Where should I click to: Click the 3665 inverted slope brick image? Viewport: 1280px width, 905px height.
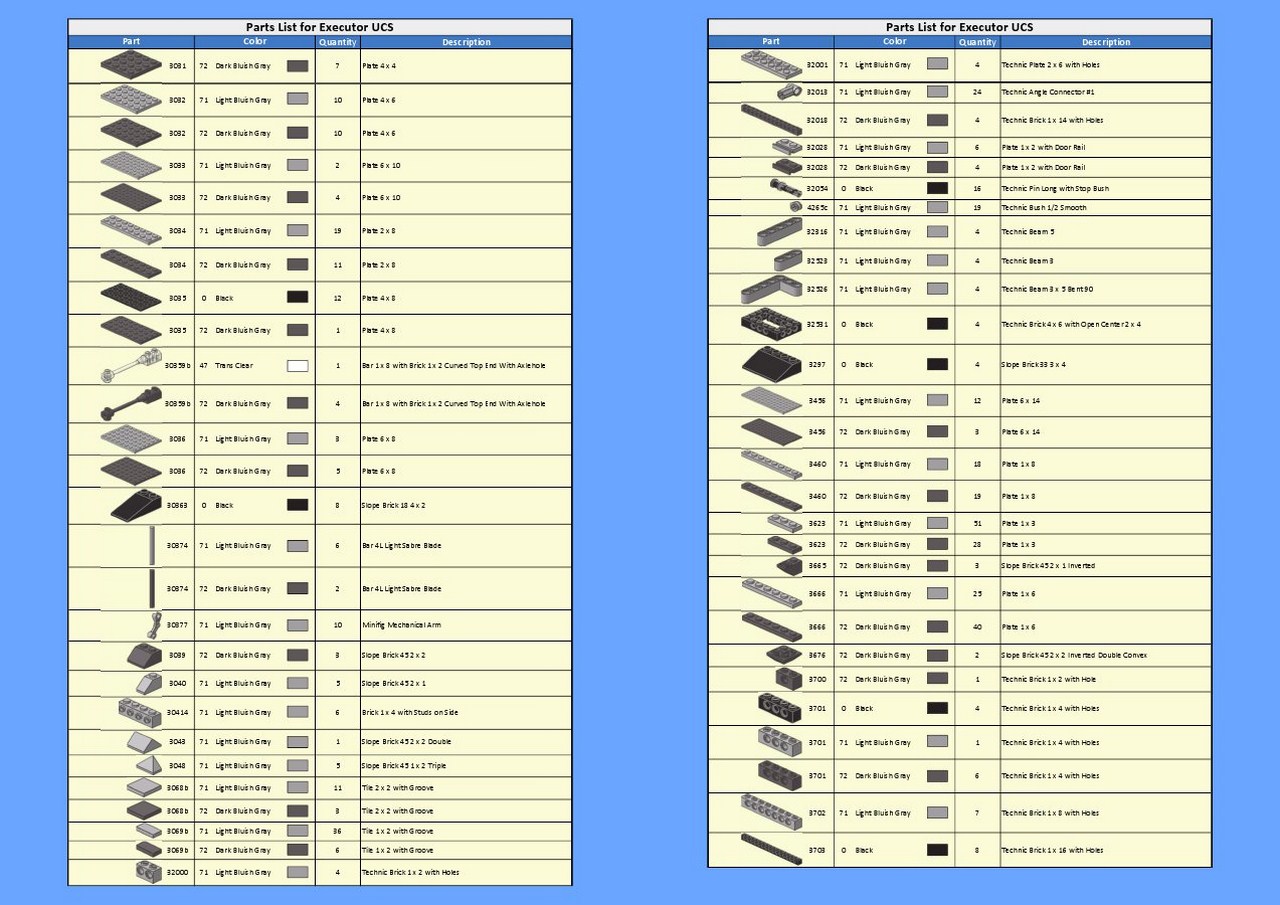789,566
